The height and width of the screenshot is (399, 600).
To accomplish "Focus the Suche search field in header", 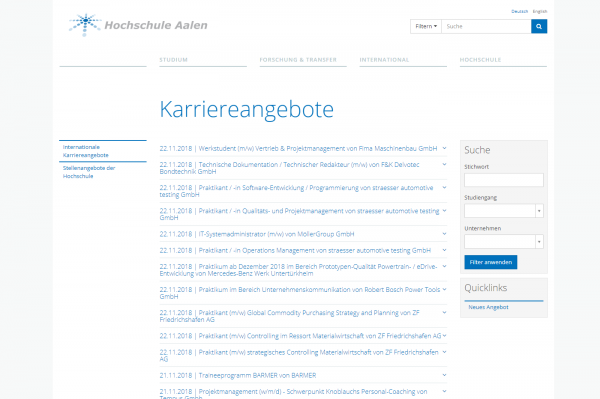I will 486,26.
